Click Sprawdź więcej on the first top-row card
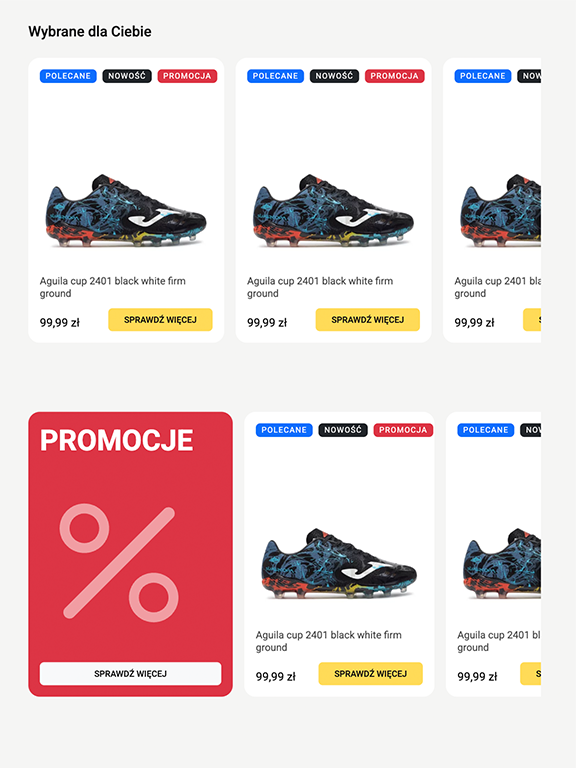The width and height of the screenshot is (576, 768). coord(160,320)
